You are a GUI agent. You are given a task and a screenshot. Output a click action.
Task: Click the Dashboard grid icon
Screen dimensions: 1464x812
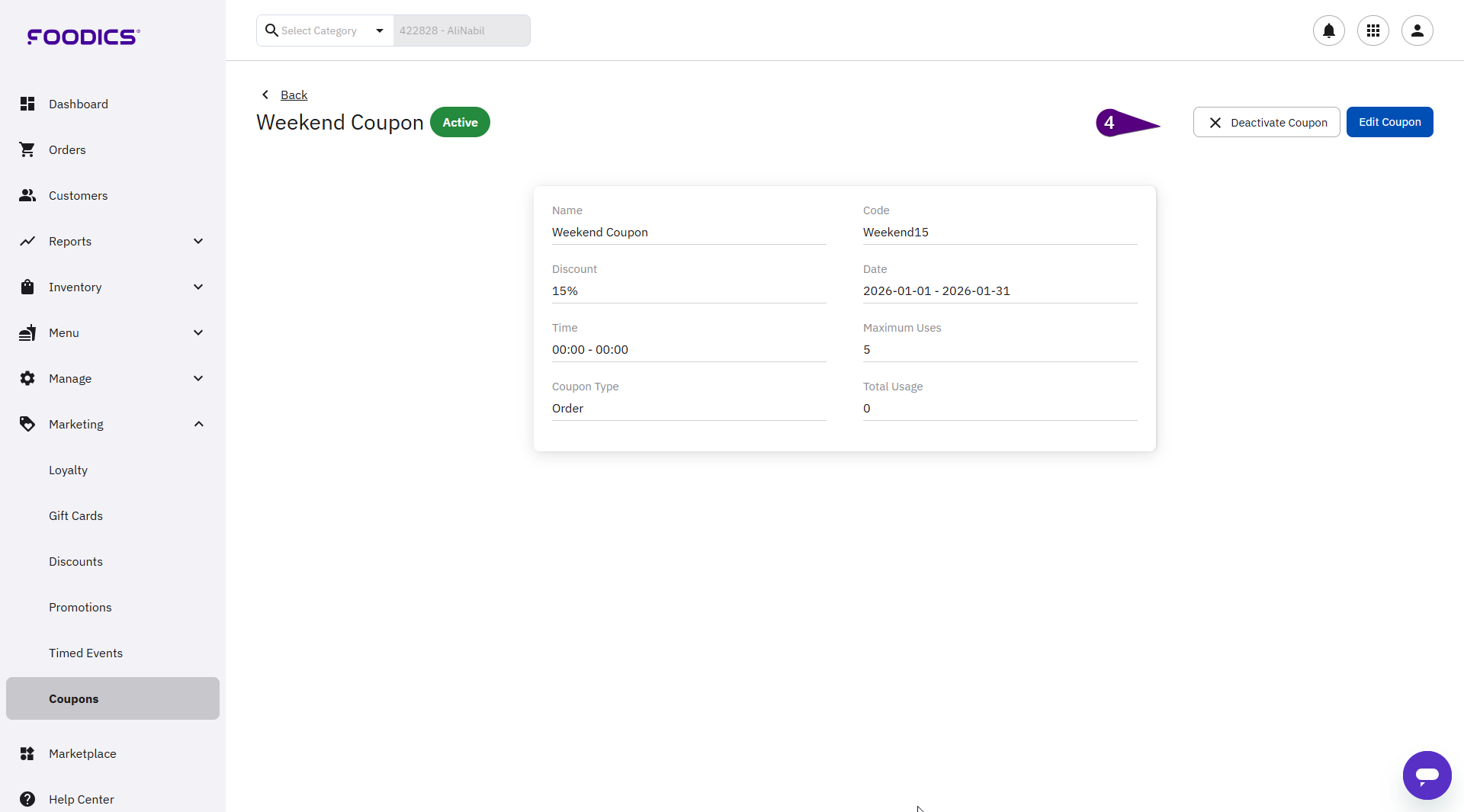tap(27, 104)
